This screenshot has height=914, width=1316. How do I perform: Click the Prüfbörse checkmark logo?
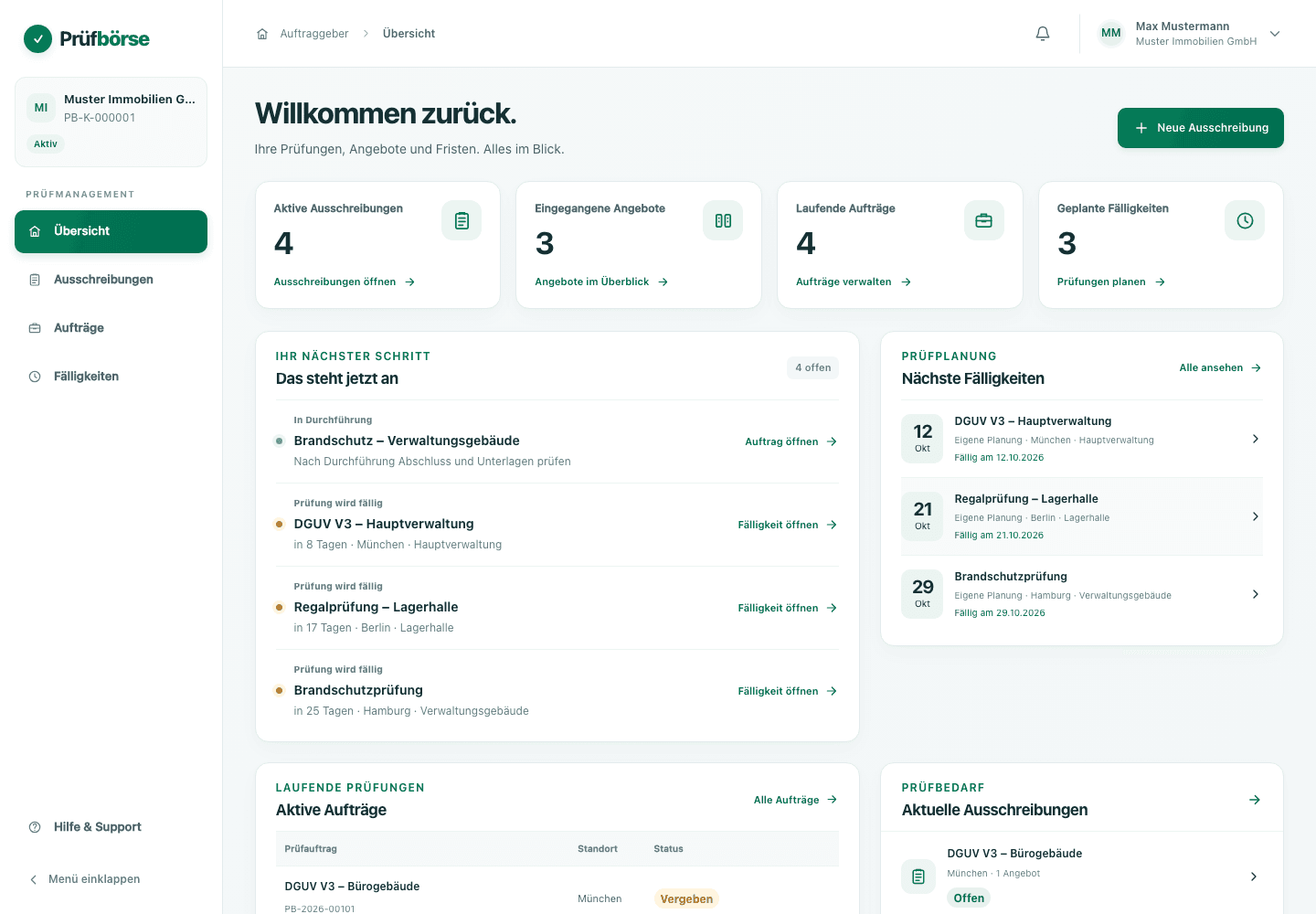[37, 38]
